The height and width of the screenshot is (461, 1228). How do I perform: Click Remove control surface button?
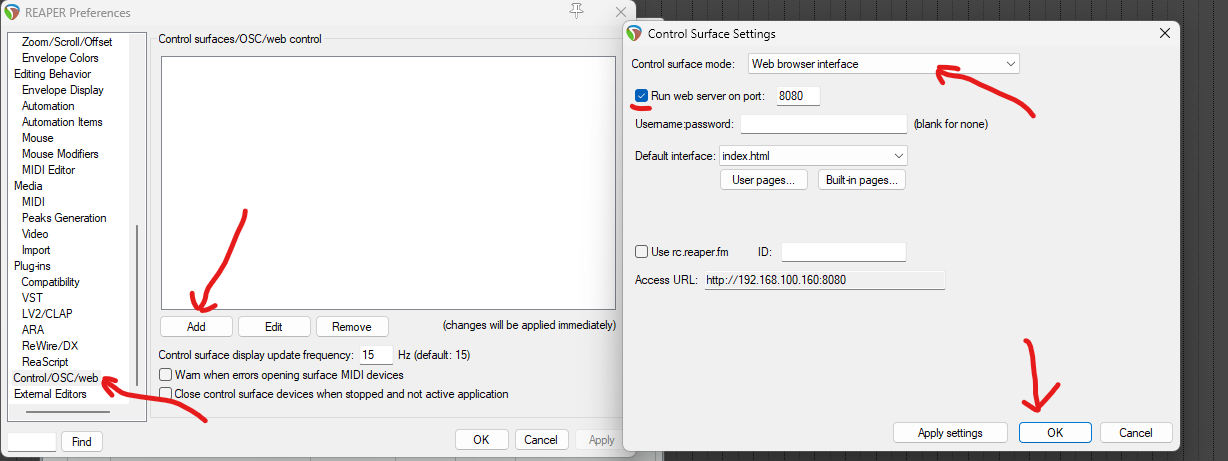click(352, 327)
